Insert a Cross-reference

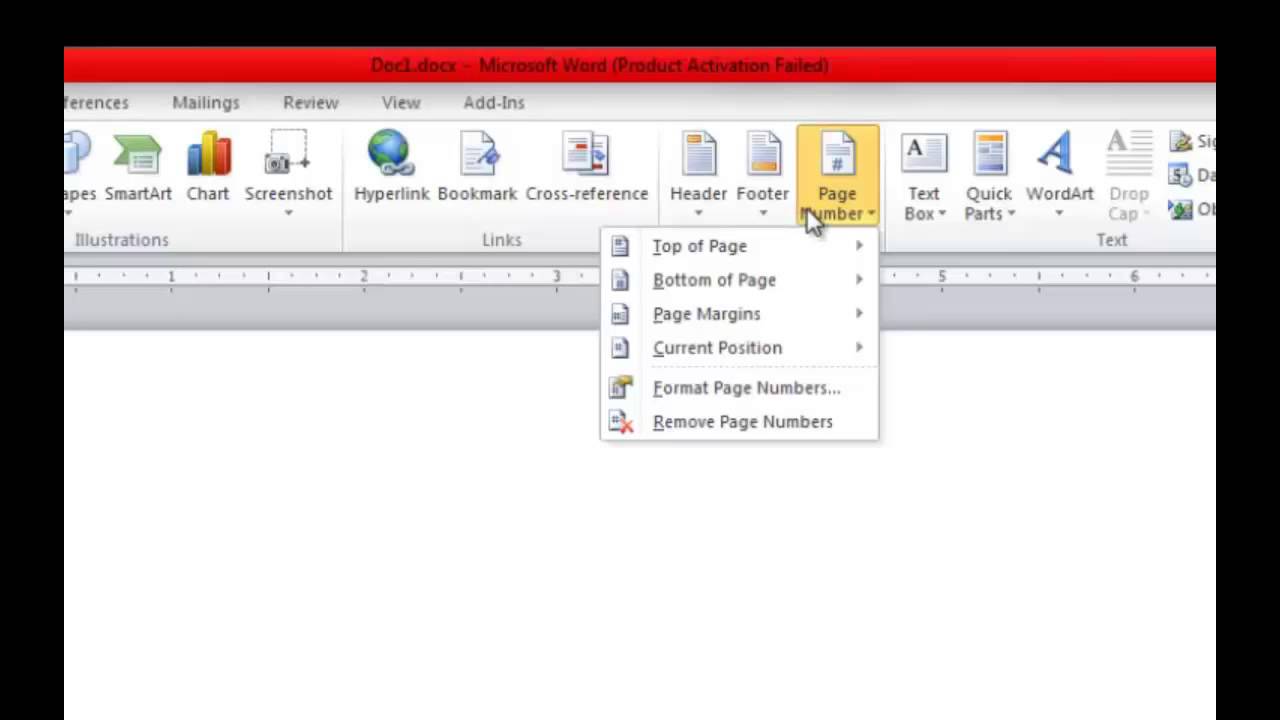(x=587, y=168)
